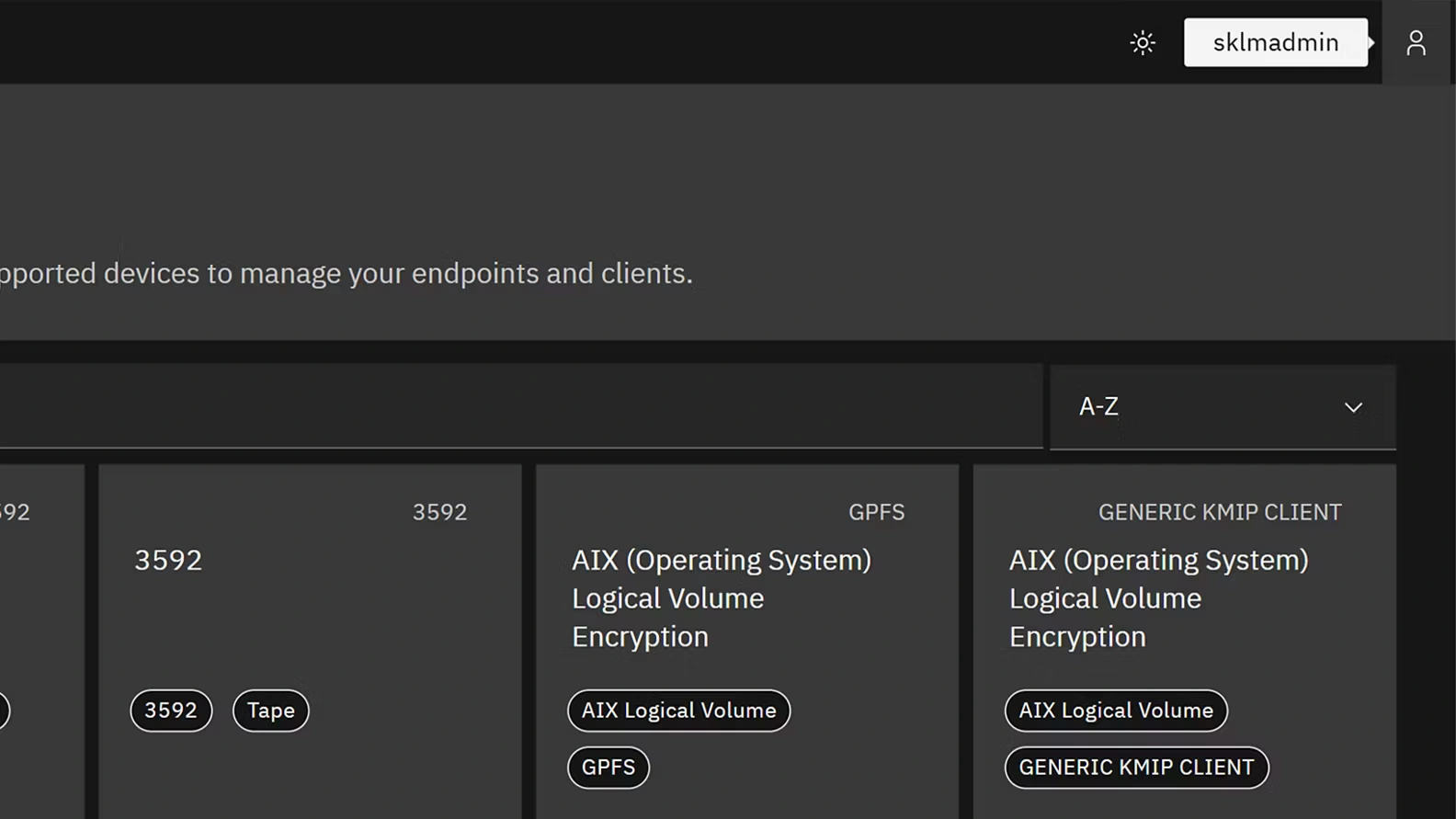The image size is (1456, 819).
Task: Select the GENERIC KMIP CLIENT tag pill
Action: (1136, 768)
